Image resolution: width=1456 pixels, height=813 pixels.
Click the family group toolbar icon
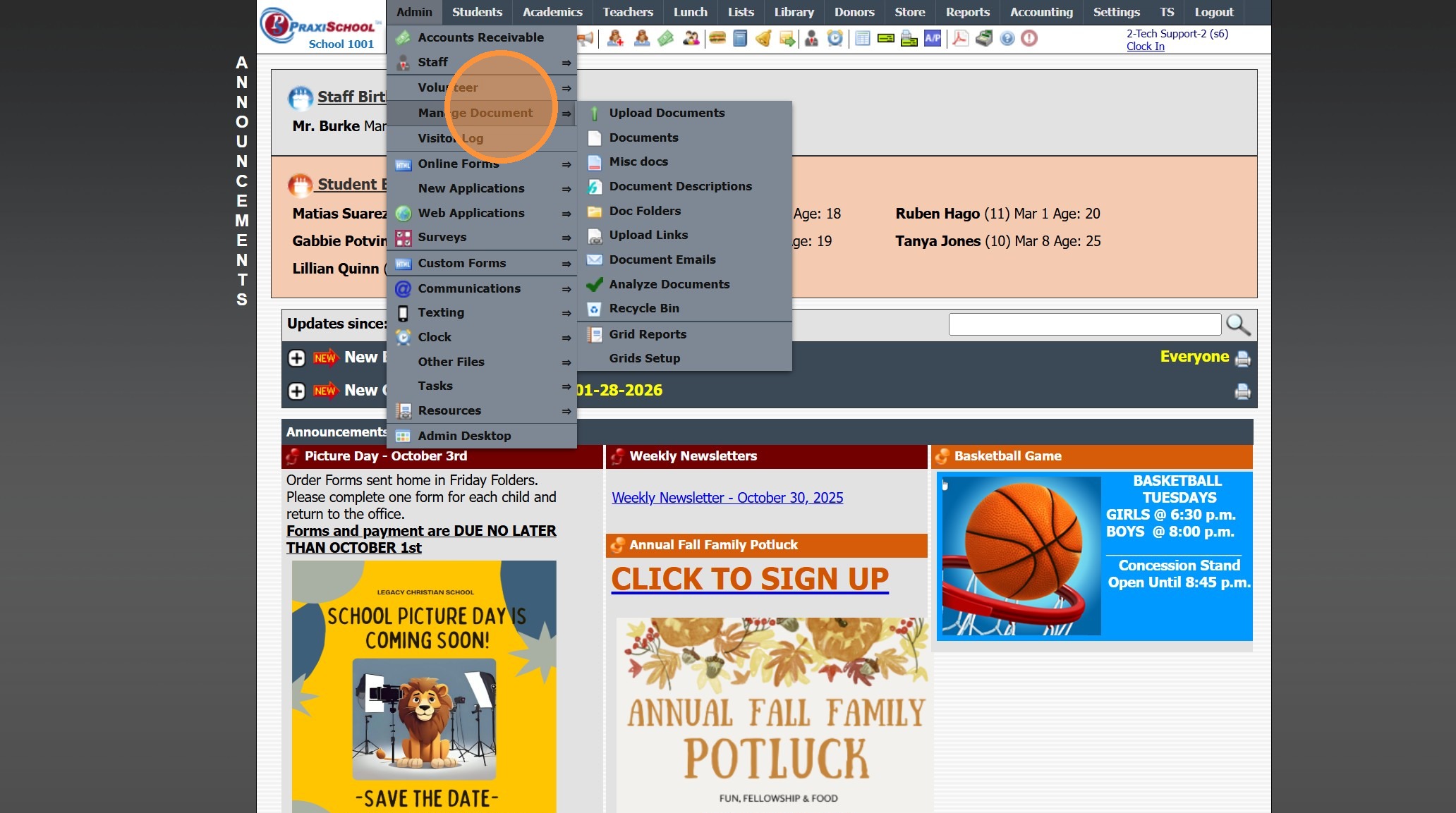691,38
